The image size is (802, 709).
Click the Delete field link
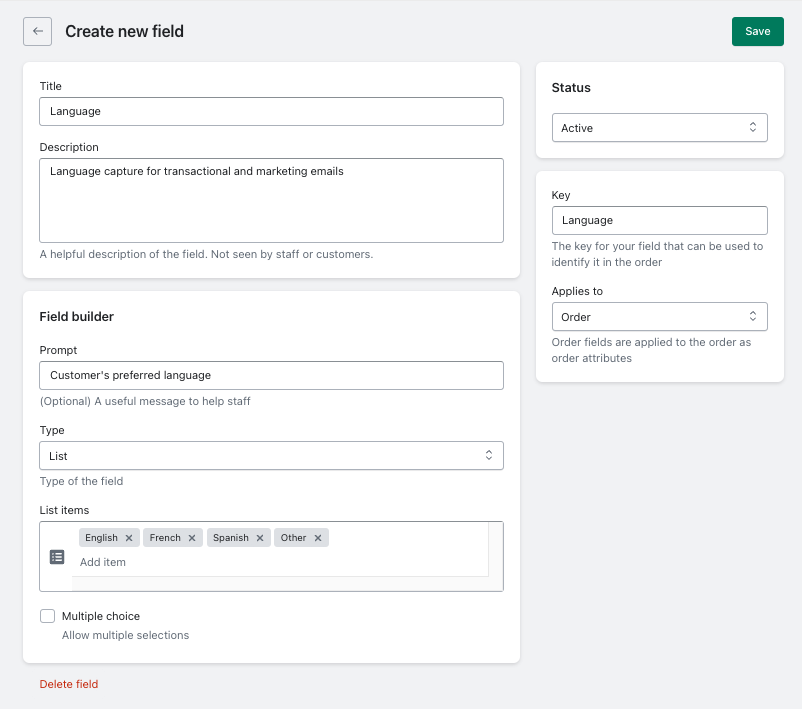tap(68, 684)
